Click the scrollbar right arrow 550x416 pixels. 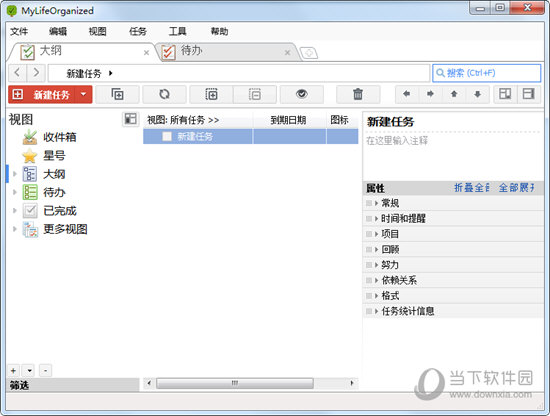coord(352,383)
